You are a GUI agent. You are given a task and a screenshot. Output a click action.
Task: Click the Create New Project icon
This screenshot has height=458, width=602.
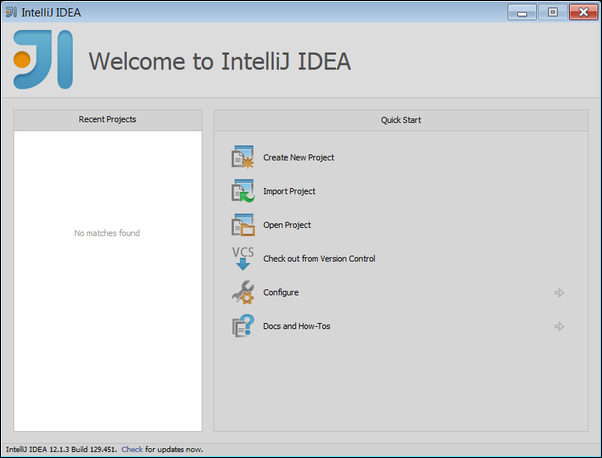tap(243, 157)
